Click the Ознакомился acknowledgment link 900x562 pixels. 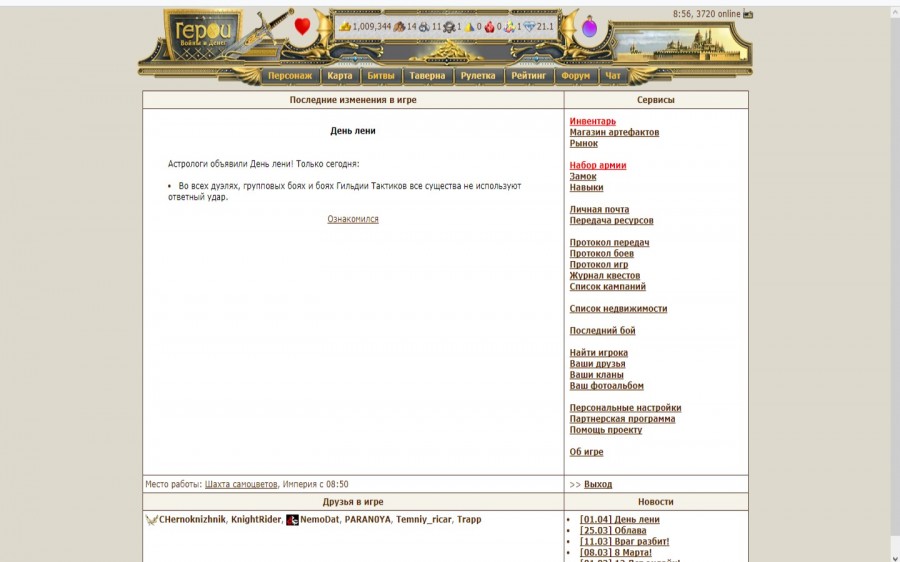353,219
